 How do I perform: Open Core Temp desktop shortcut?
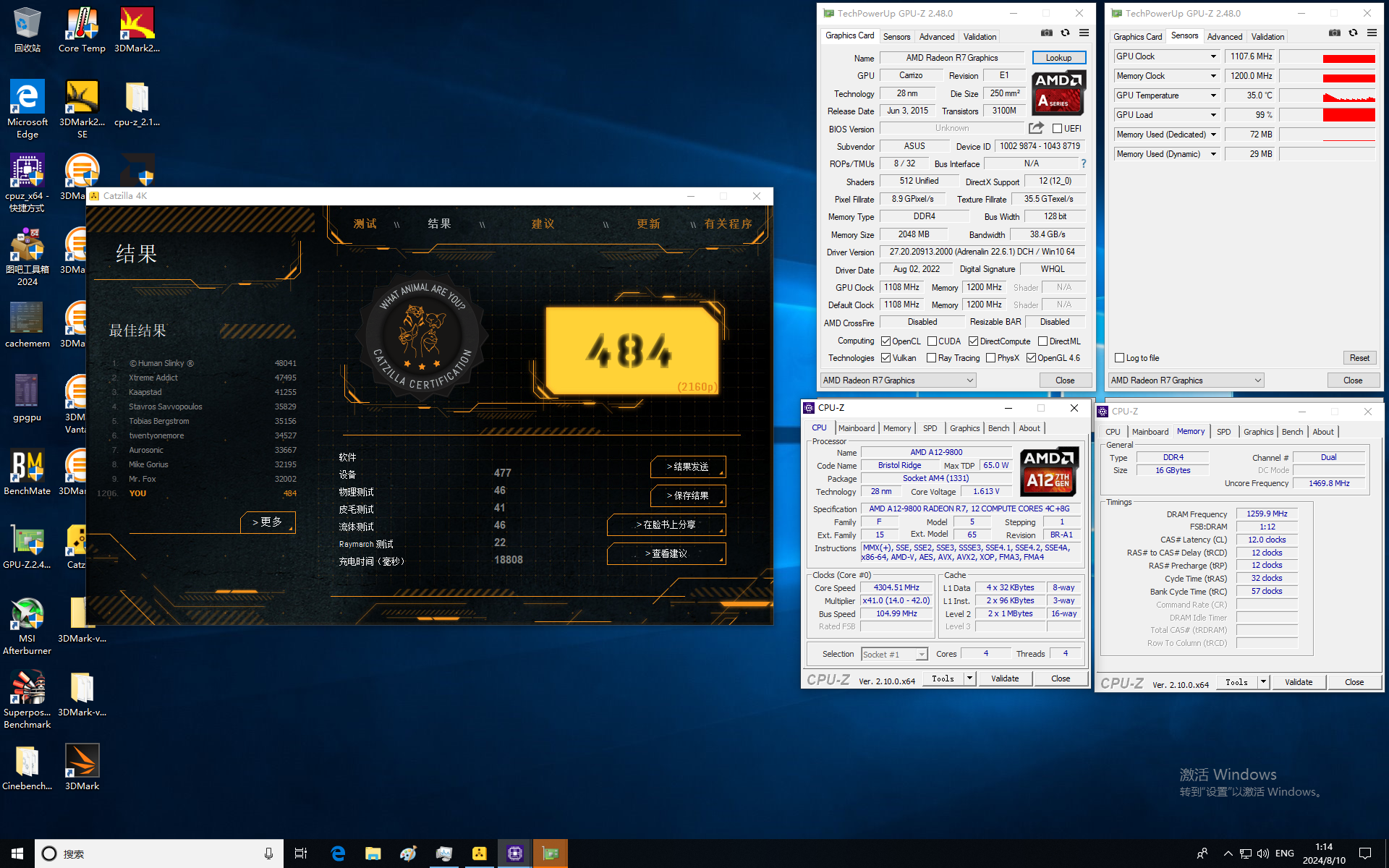coord(82,30)
